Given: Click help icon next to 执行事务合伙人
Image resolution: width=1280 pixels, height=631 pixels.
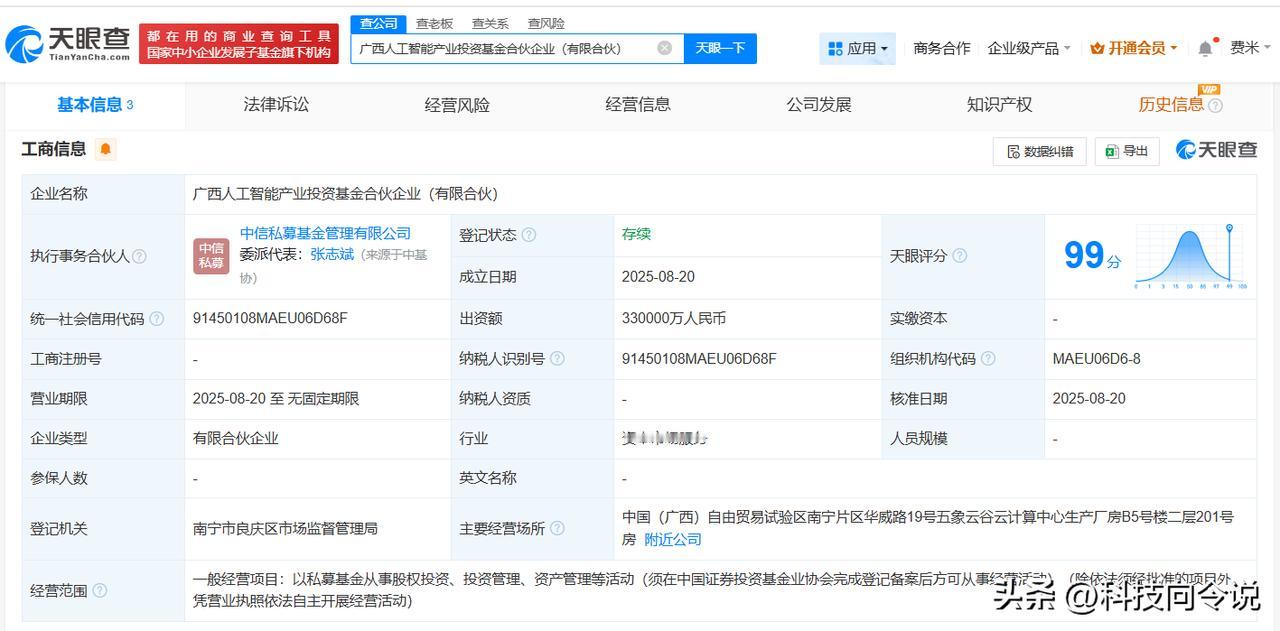Looking at the screenshot, I should click(139, 256).
